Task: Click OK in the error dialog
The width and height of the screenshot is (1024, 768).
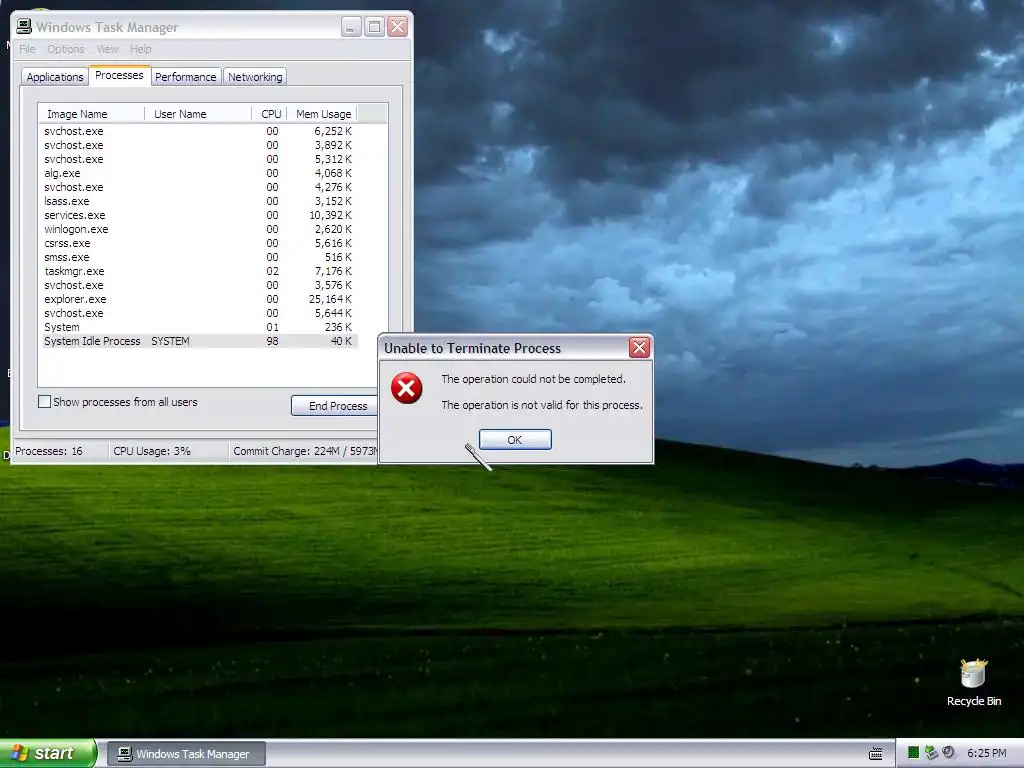Action: [515, 440]
